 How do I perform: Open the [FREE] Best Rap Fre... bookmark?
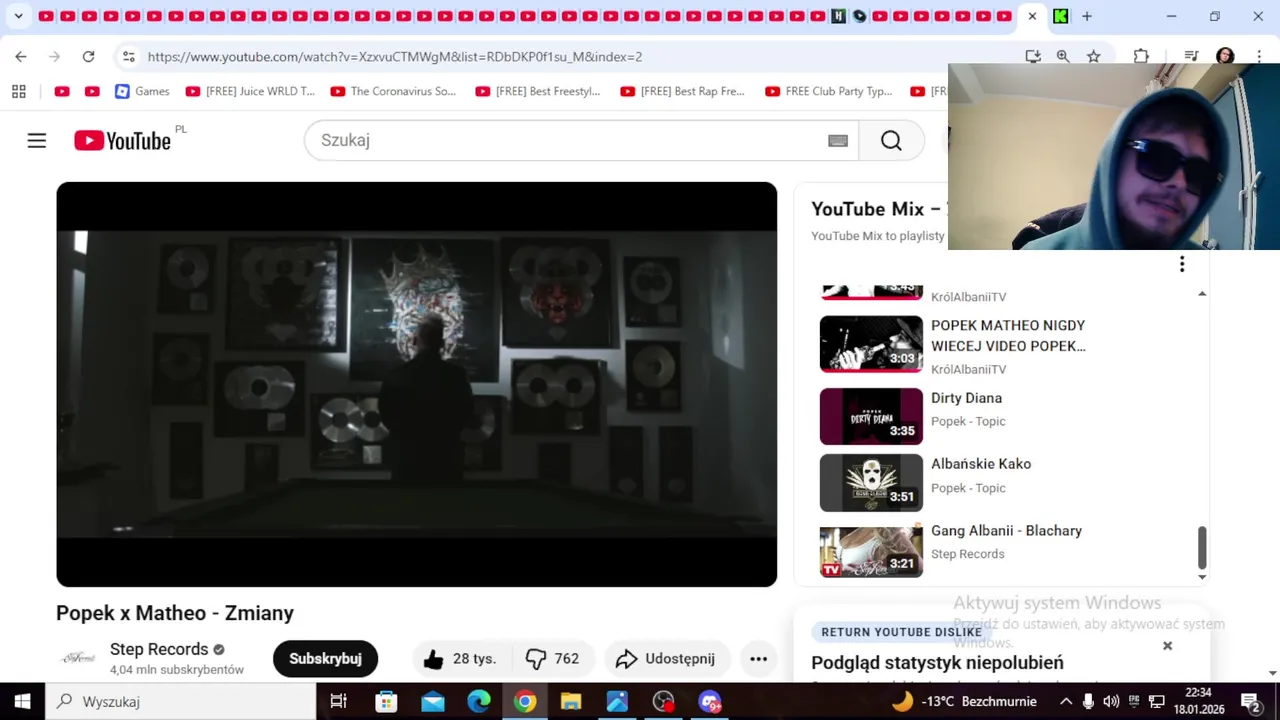tap(683, 91)
